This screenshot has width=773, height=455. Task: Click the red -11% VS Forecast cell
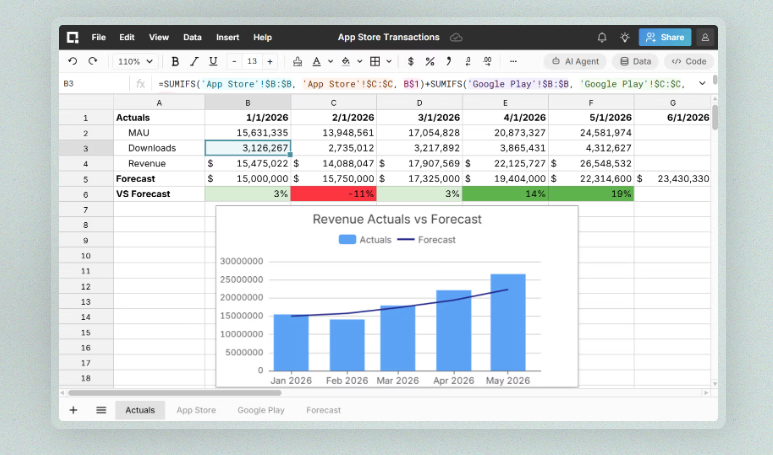(333, 194)
